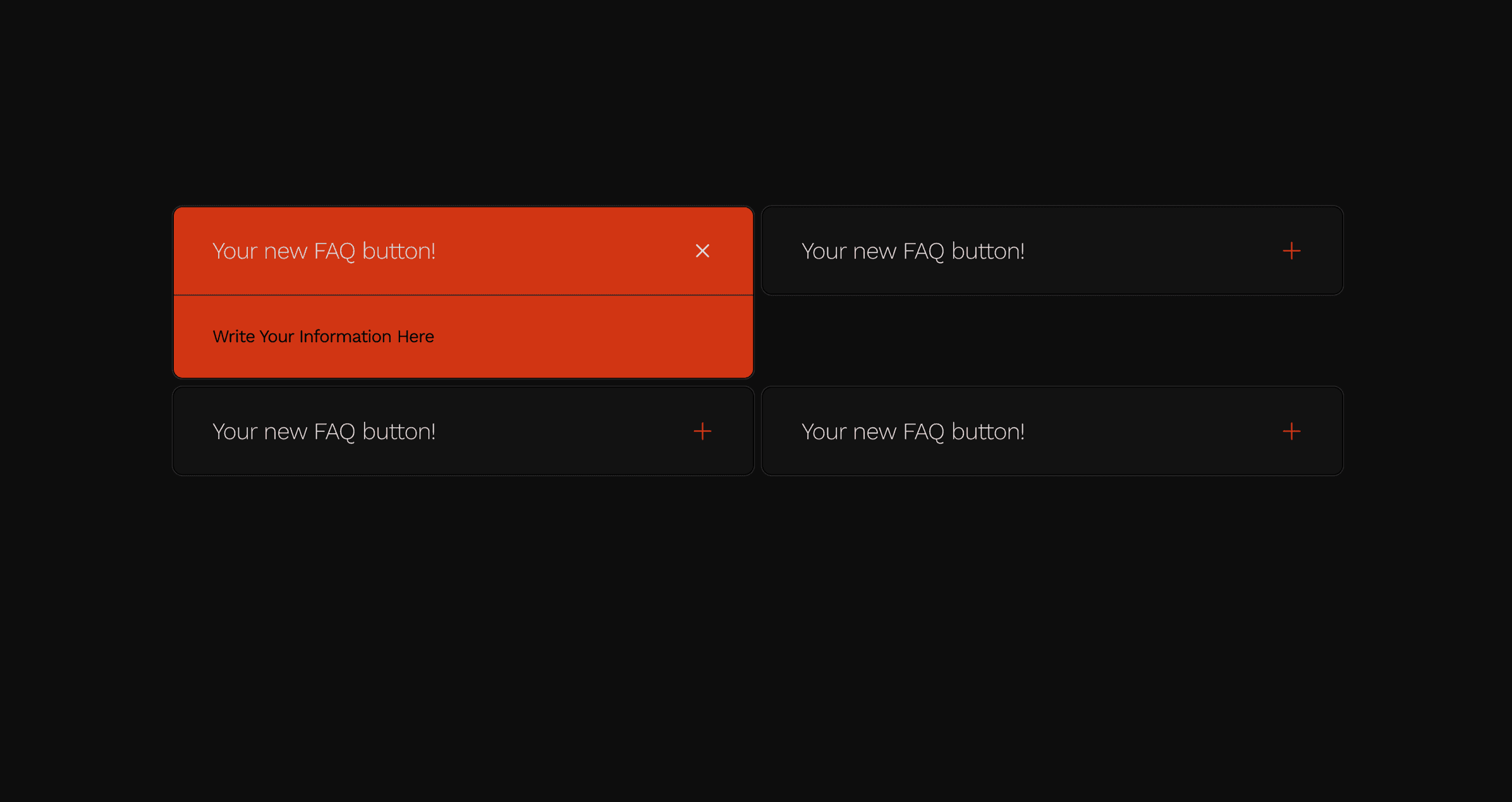Click the + icon on bottom-right FAQ button

[x=1292, y=431]
